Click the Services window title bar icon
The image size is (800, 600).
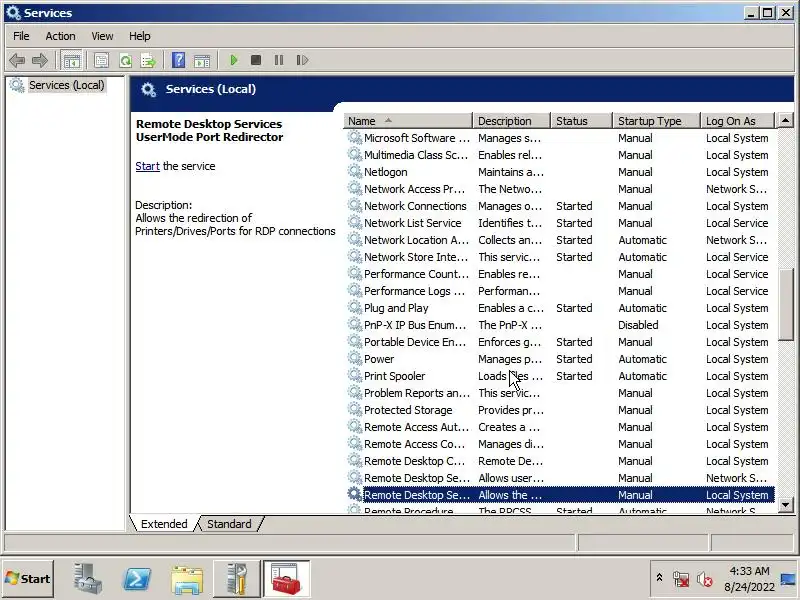click(x=13, y=13)
